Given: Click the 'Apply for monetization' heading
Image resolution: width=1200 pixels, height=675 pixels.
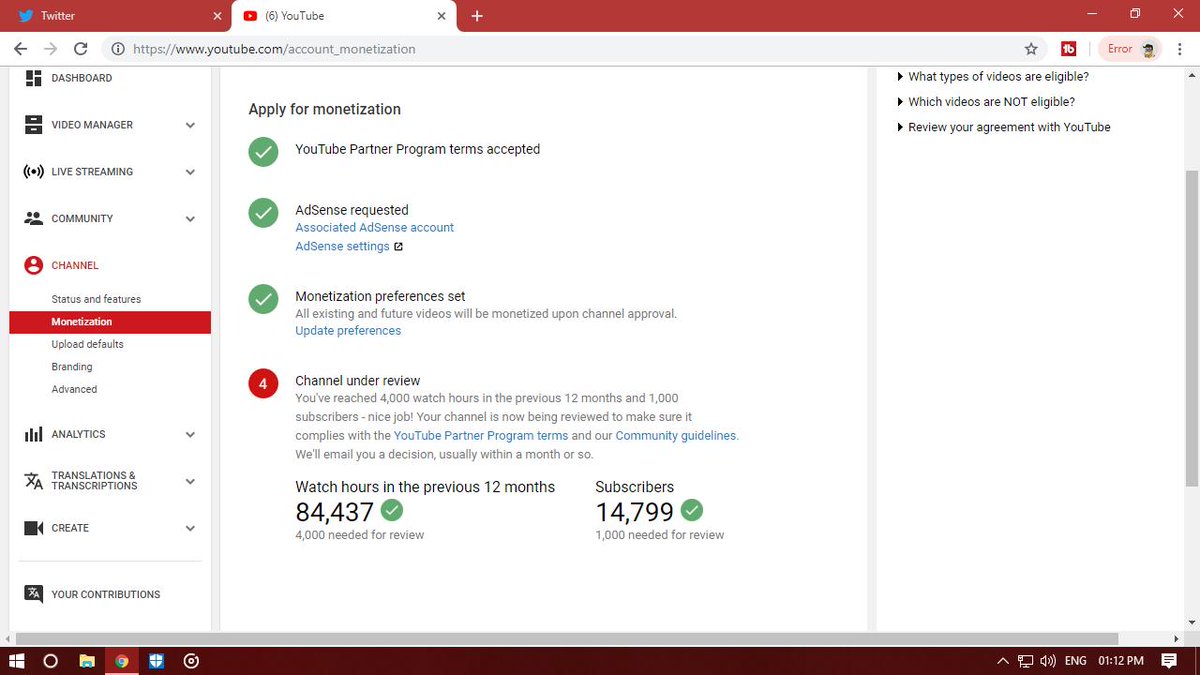Looking at the screenshot, I should tap(324, 110).
